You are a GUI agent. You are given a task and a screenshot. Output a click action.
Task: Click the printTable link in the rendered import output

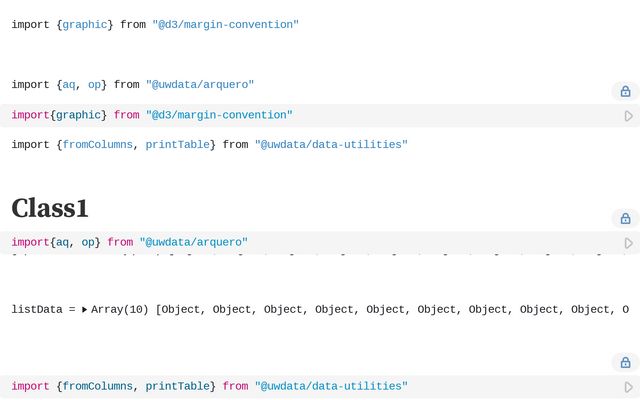178,144
